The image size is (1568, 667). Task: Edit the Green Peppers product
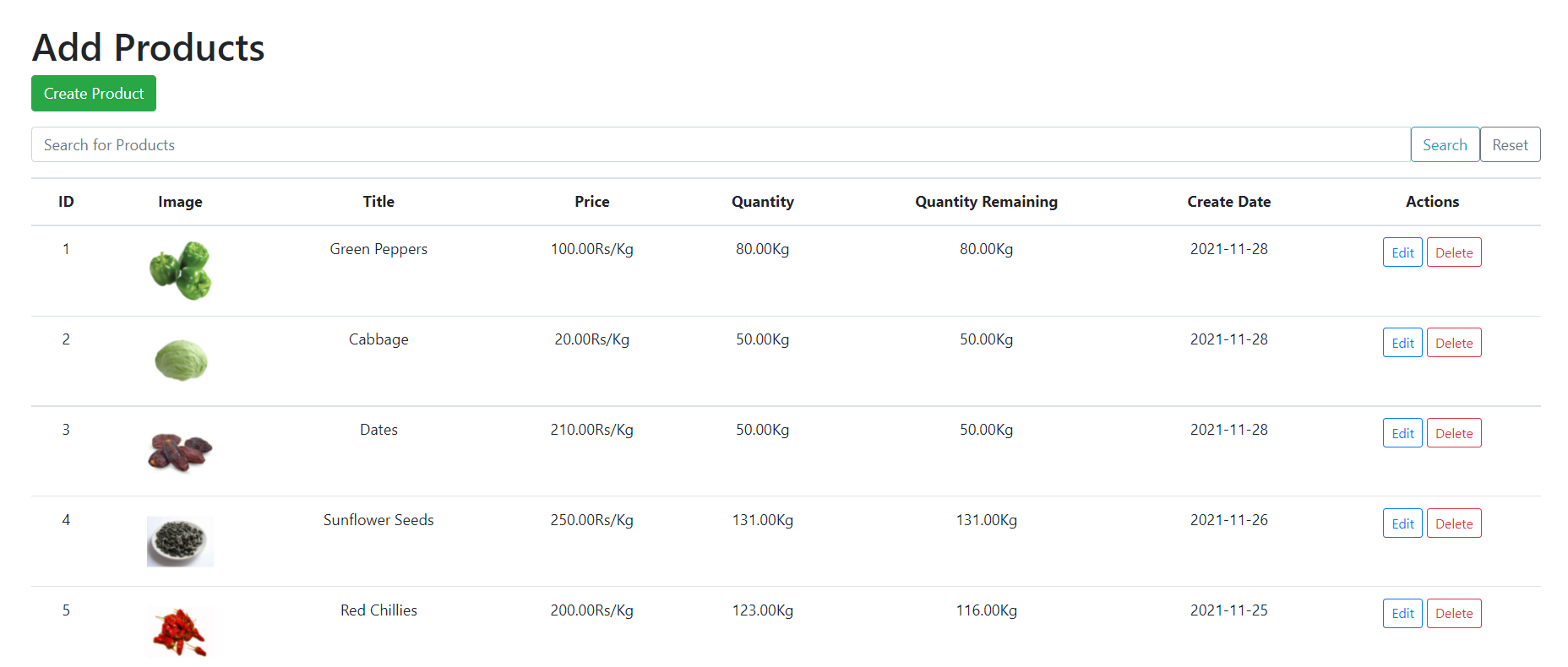point(1402,252)
